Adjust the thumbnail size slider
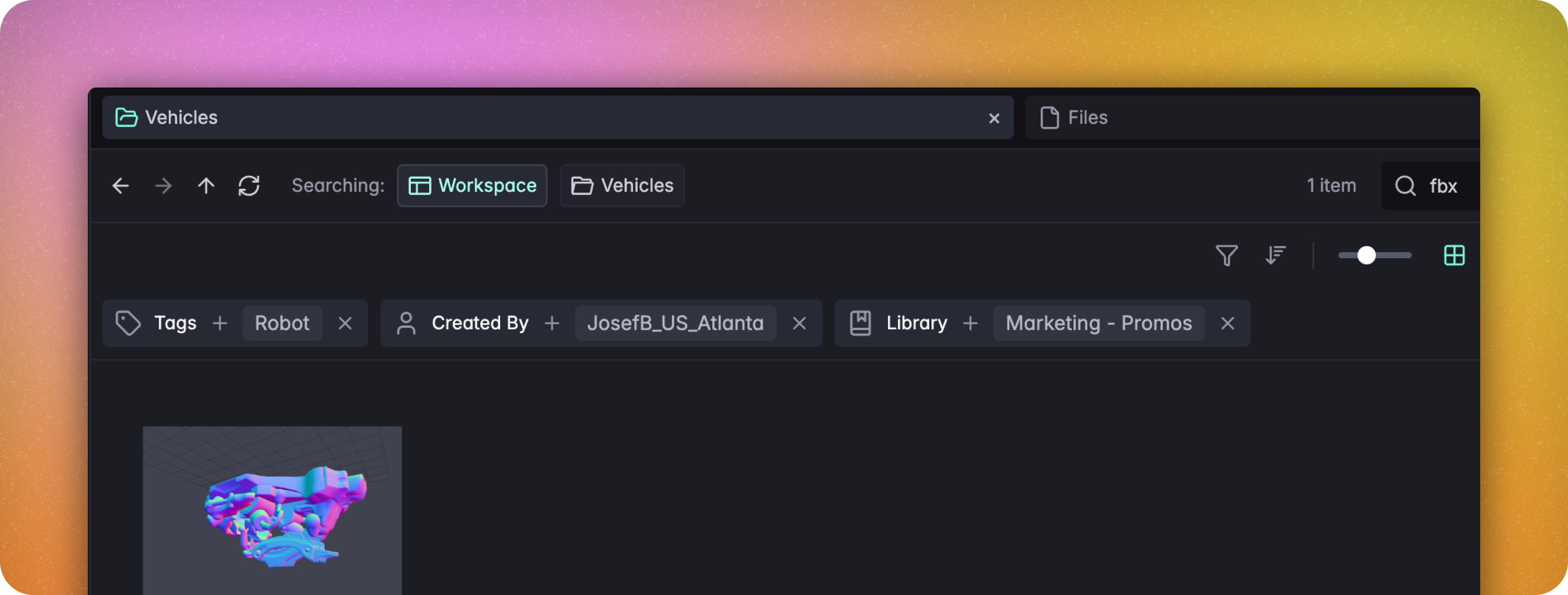The width and height of the screenshot is (1568, 595). pyautogui.click(x=1367, y=256)
